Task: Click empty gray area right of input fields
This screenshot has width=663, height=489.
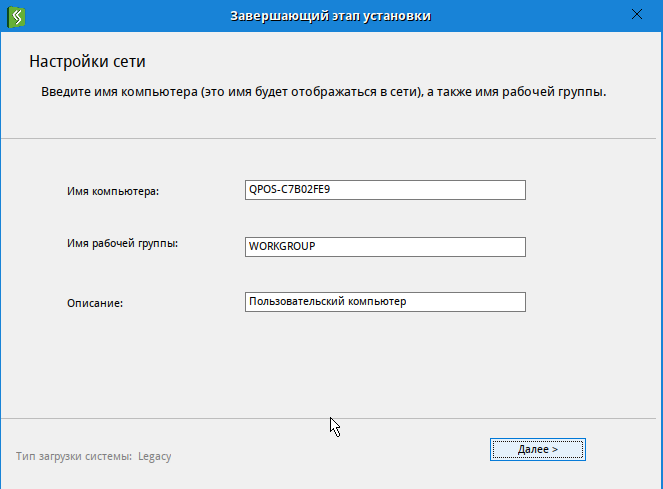Action: [590, 245]
